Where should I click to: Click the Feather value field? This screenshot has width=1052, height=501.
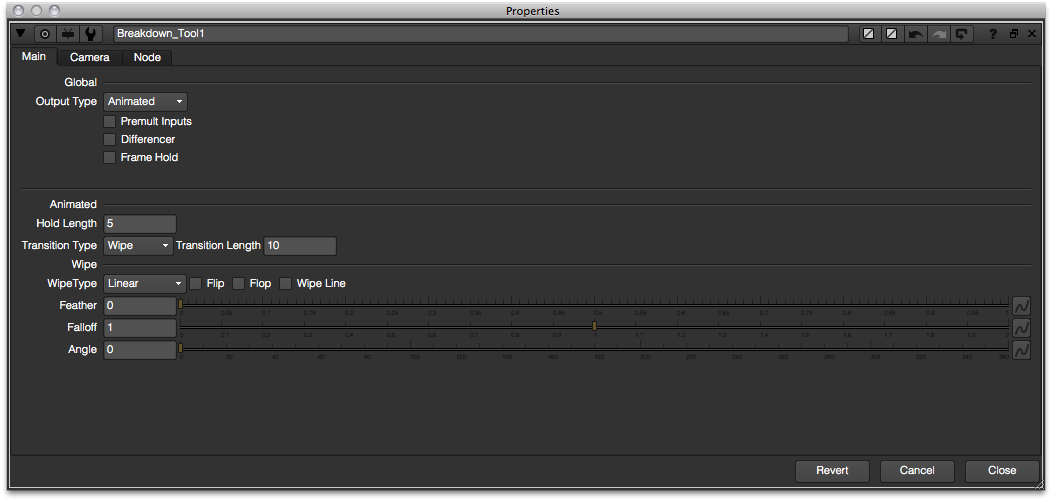click(x=140, y=306)
